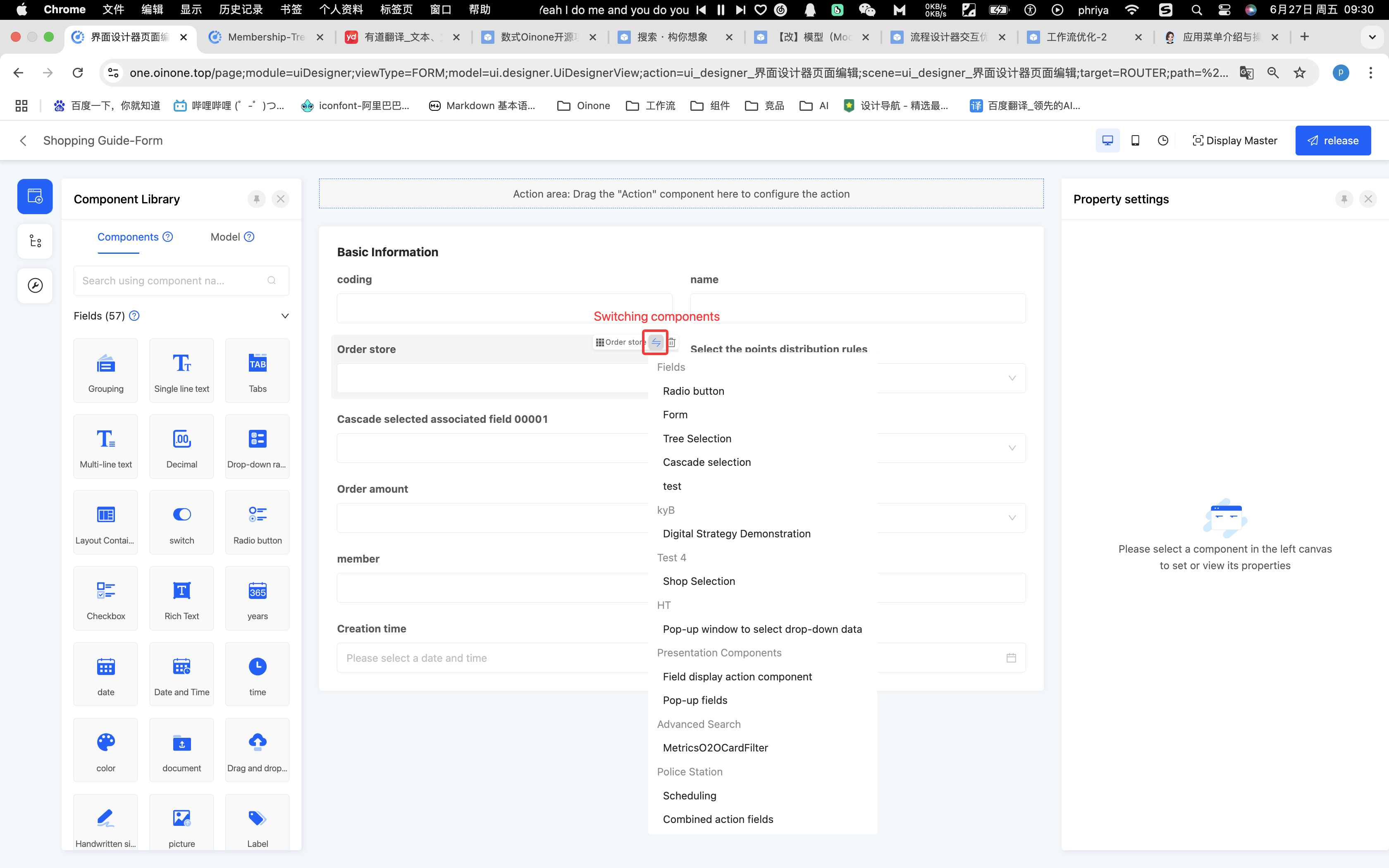Focus the component name search field

tap(172, 281)
